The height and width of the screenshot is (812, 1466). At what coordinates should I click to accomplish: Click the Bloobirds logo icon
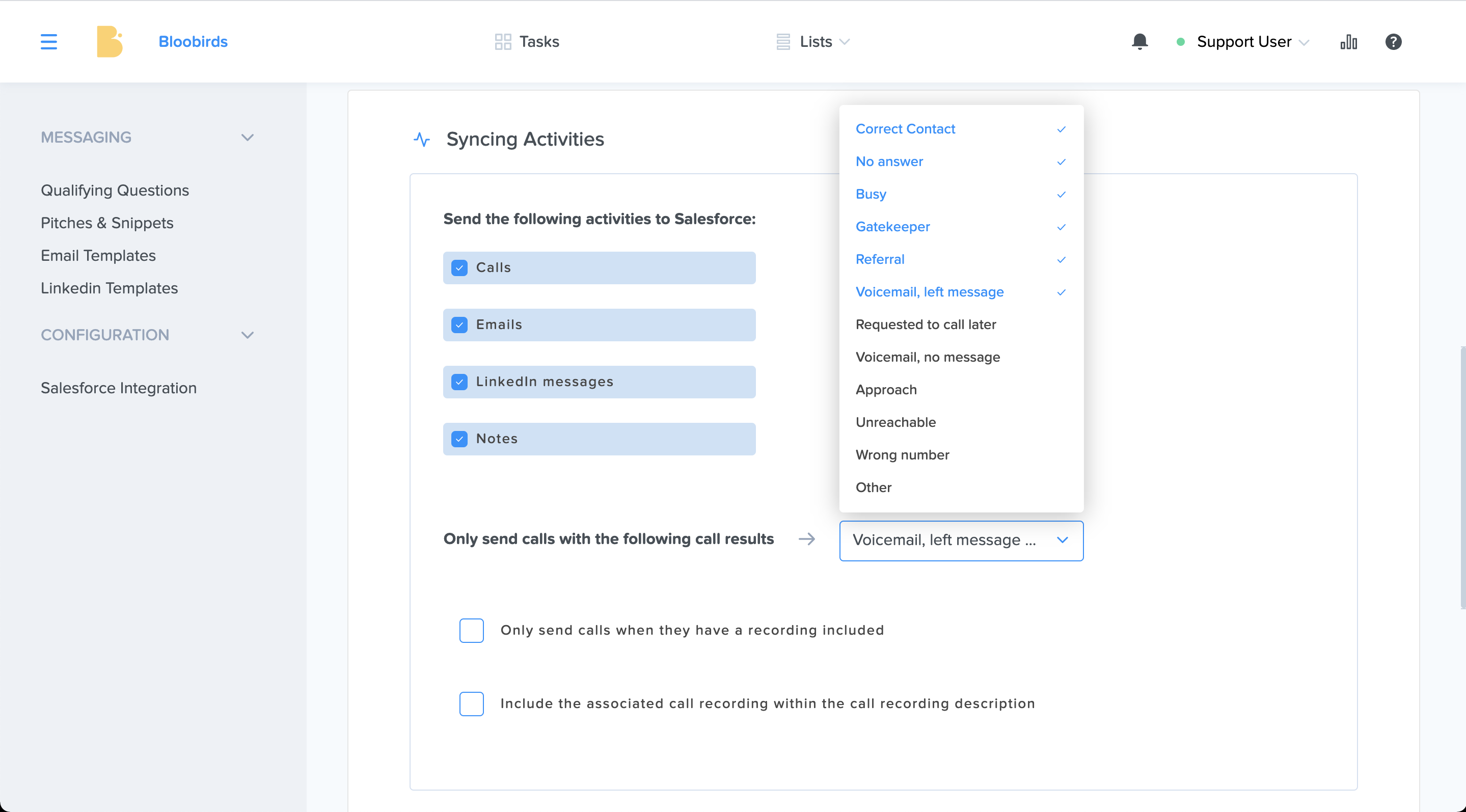tap(110, 42)
